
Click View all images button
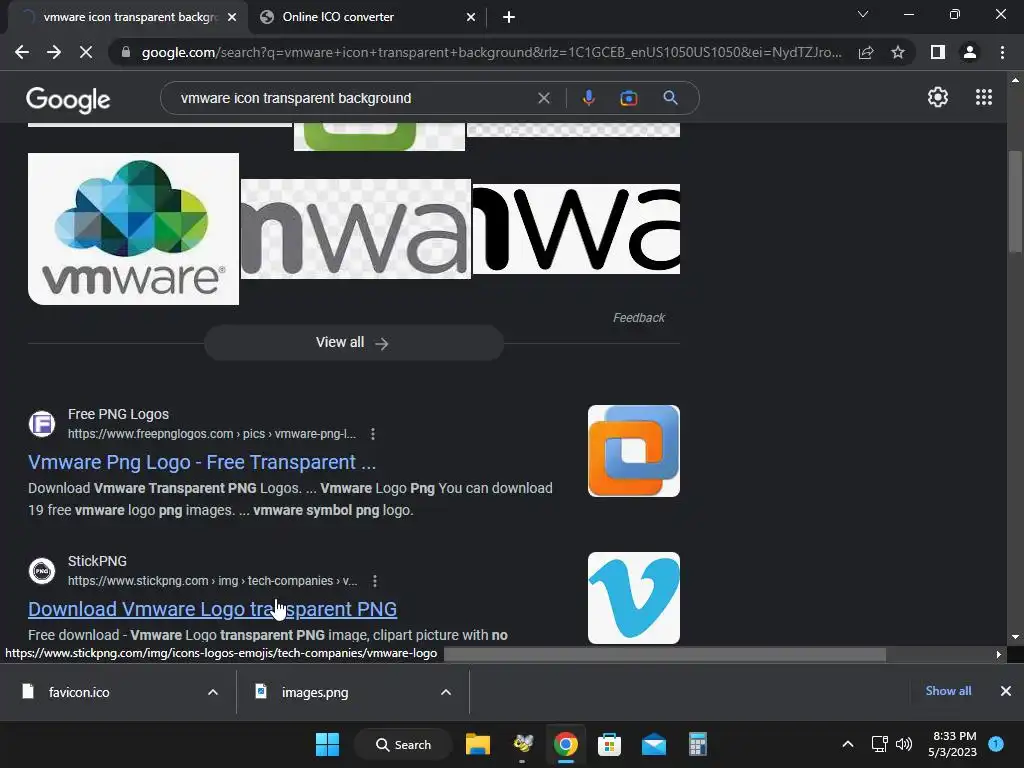point(353,343)
